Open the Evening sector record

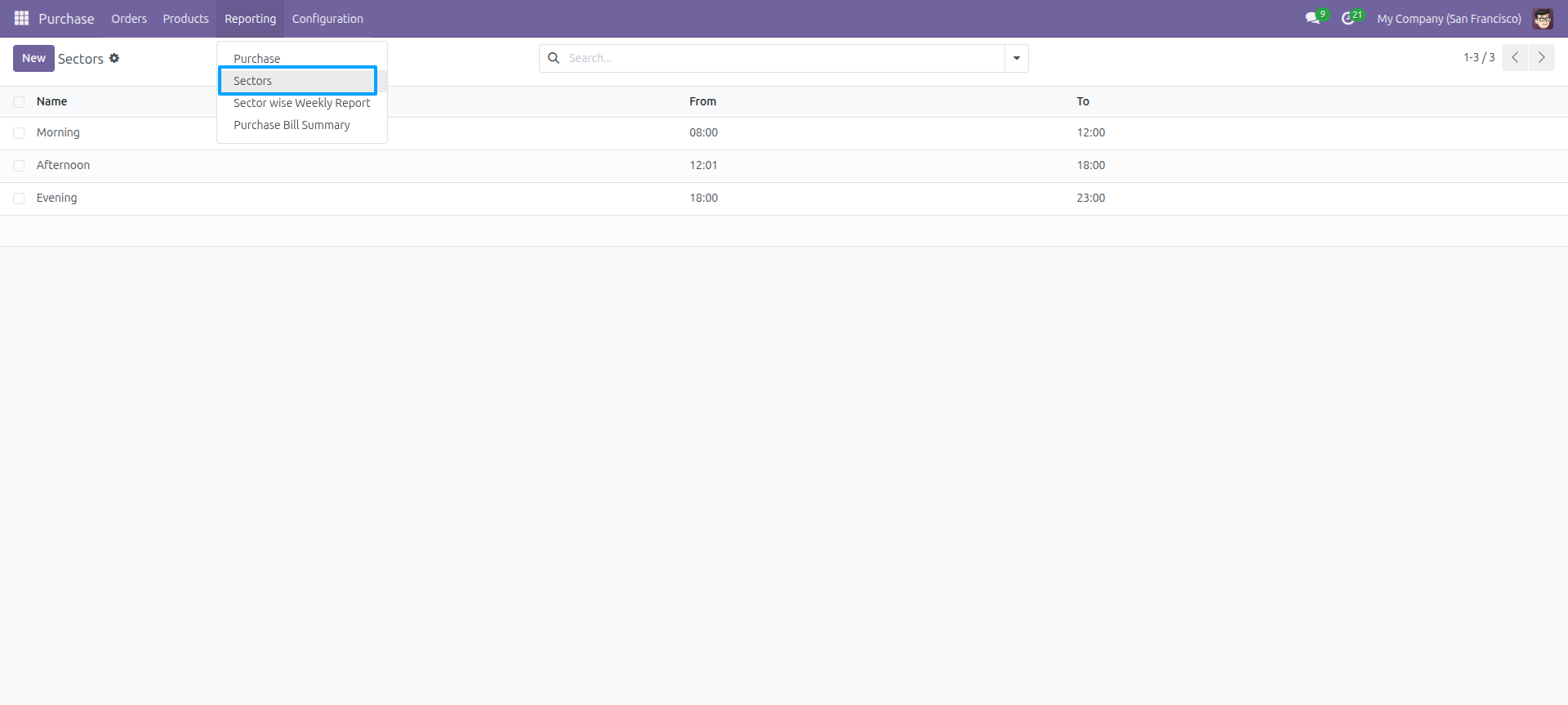pyautogui.click(x=56, y=198)
